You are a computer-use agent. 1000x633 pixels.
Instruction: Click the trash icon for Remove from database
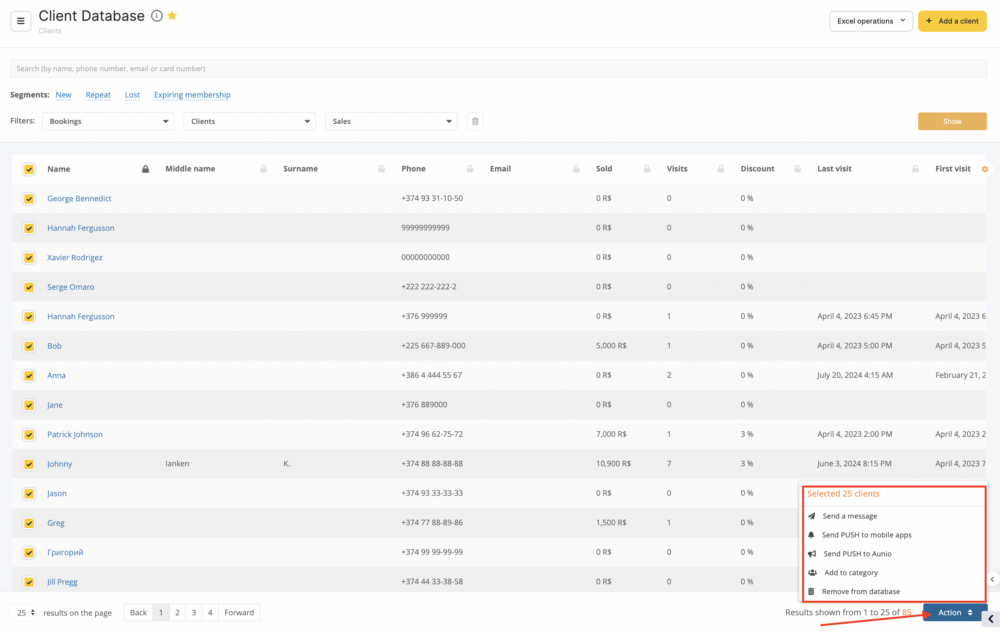[811, 592]
